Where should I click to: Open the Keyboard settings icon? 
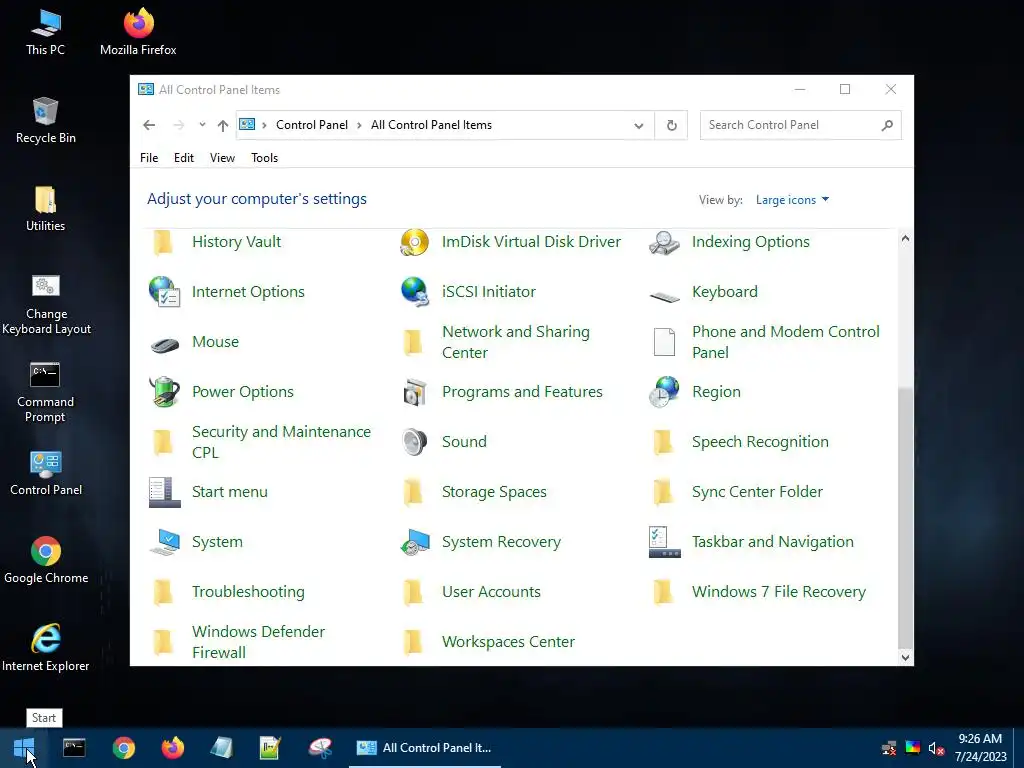(664, 296)
